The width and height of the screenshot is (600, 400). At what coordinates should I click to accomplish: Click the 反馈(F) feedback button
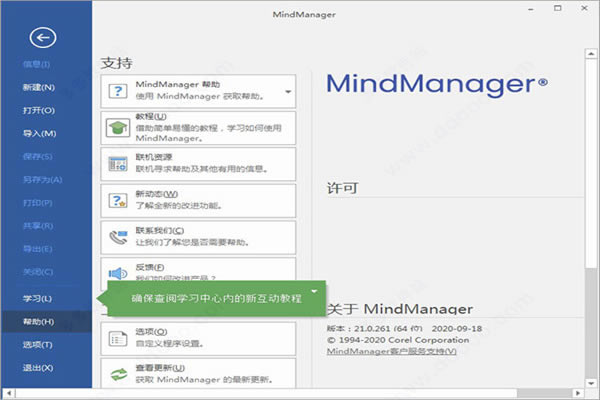point(198,269)
